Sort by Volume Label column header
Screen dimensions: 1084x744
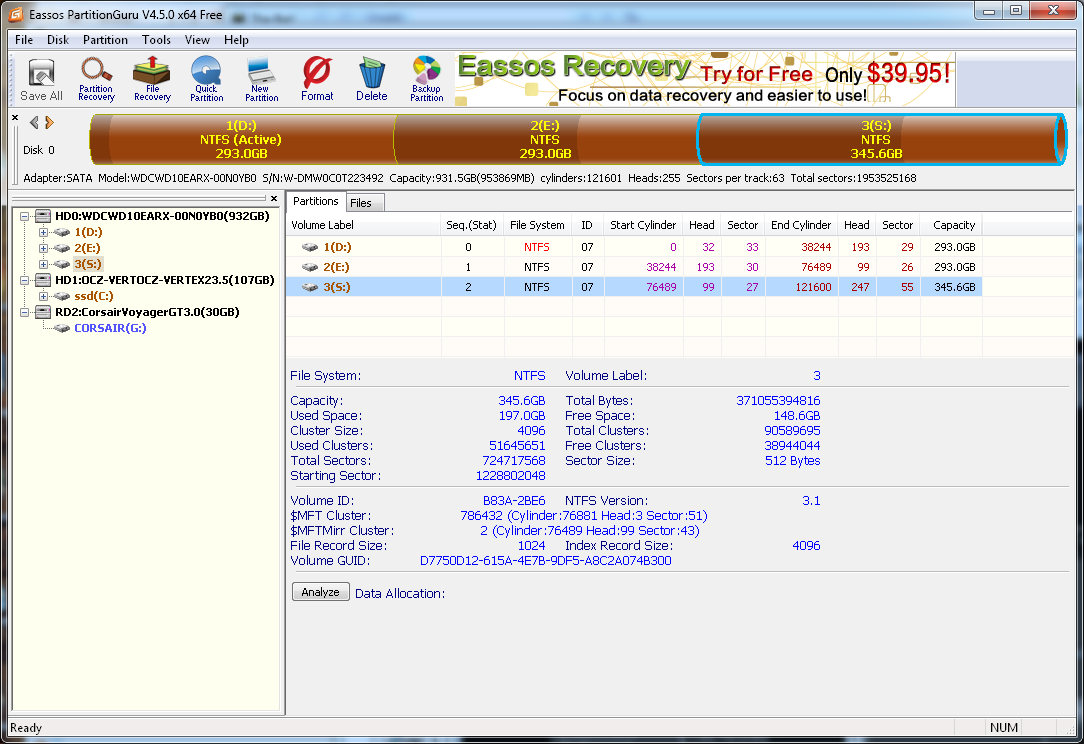tap(364, 225)
